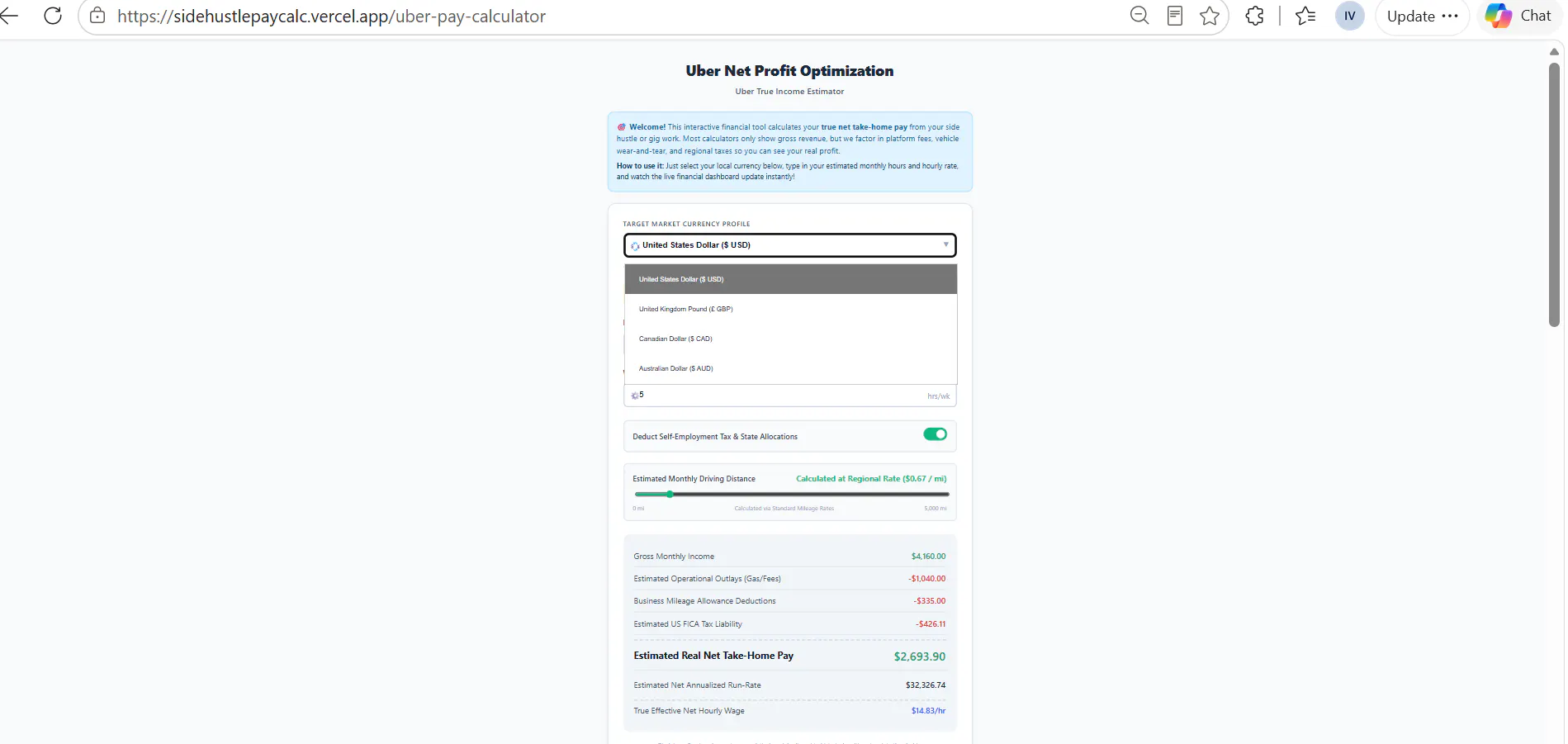Click the Calculated at Regional Rate text
This screenshot has width=1568, height=744.
871,479
